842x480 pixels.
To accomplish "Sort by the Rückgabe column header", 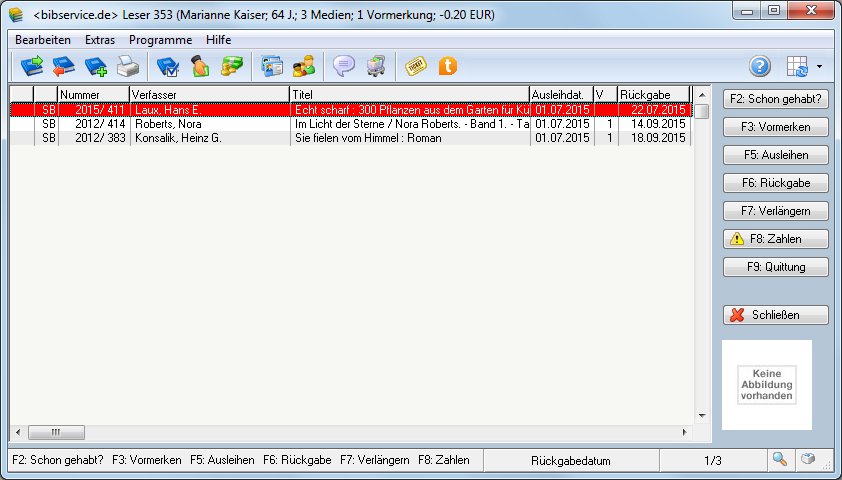I will click(652, 94).
